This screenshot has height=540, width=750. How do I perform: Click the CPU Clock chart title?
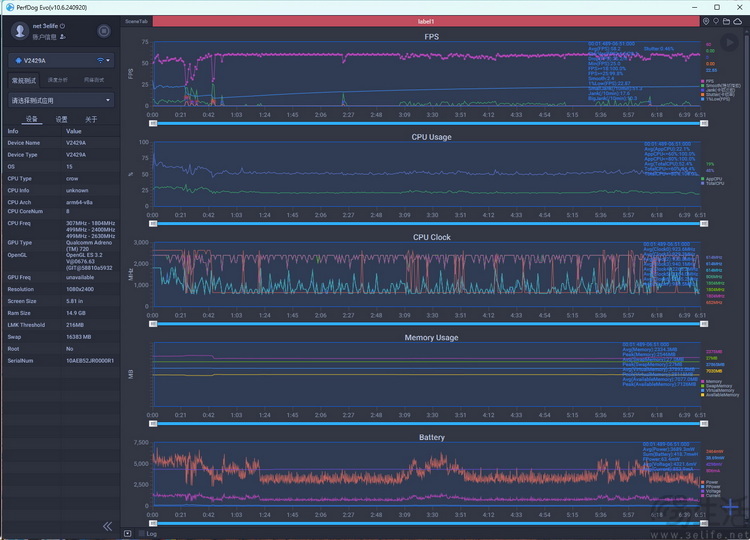431,237
